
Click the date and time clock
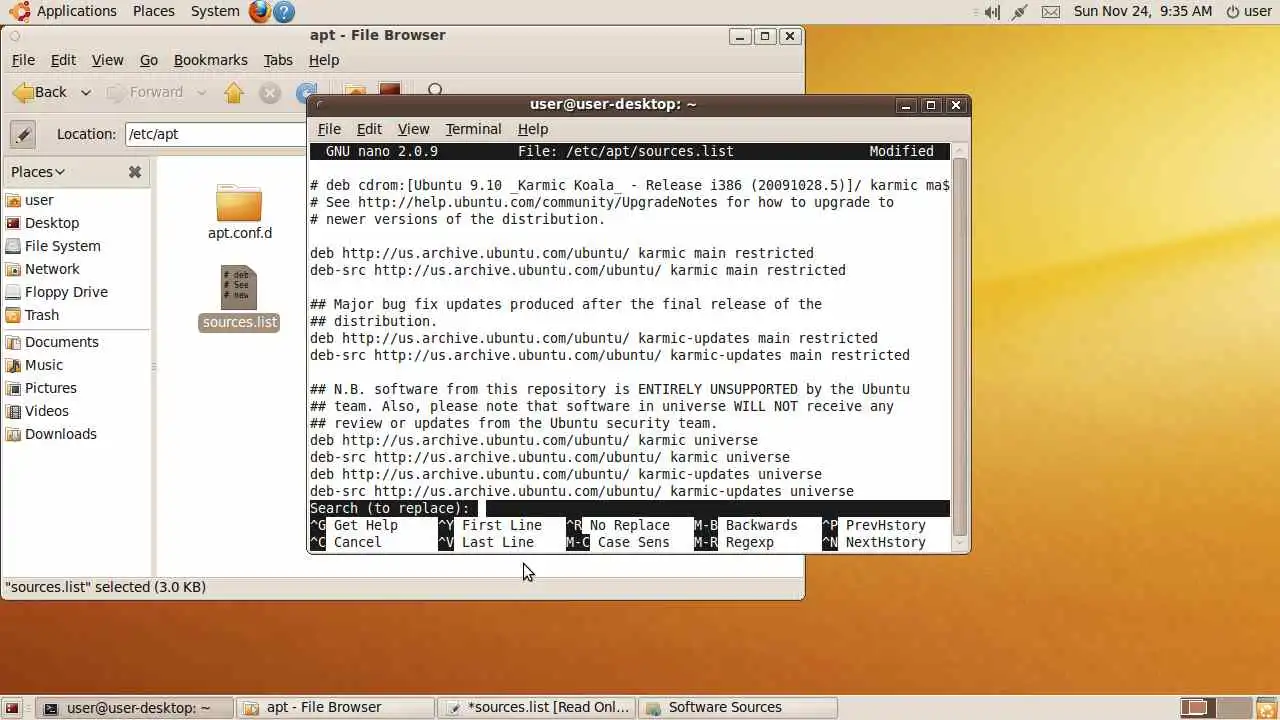(1143, 11)
